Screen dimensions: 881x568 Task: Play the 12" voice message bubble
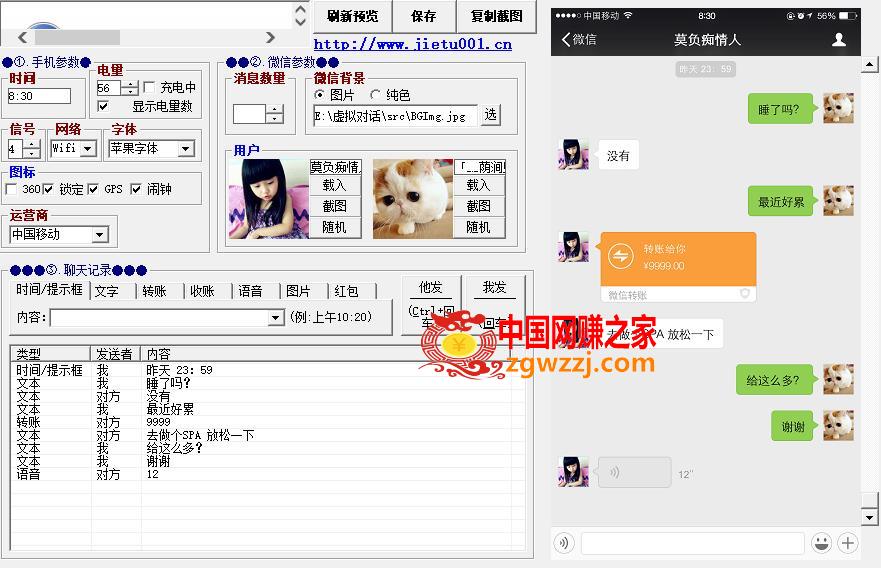[x=635, y=472]
